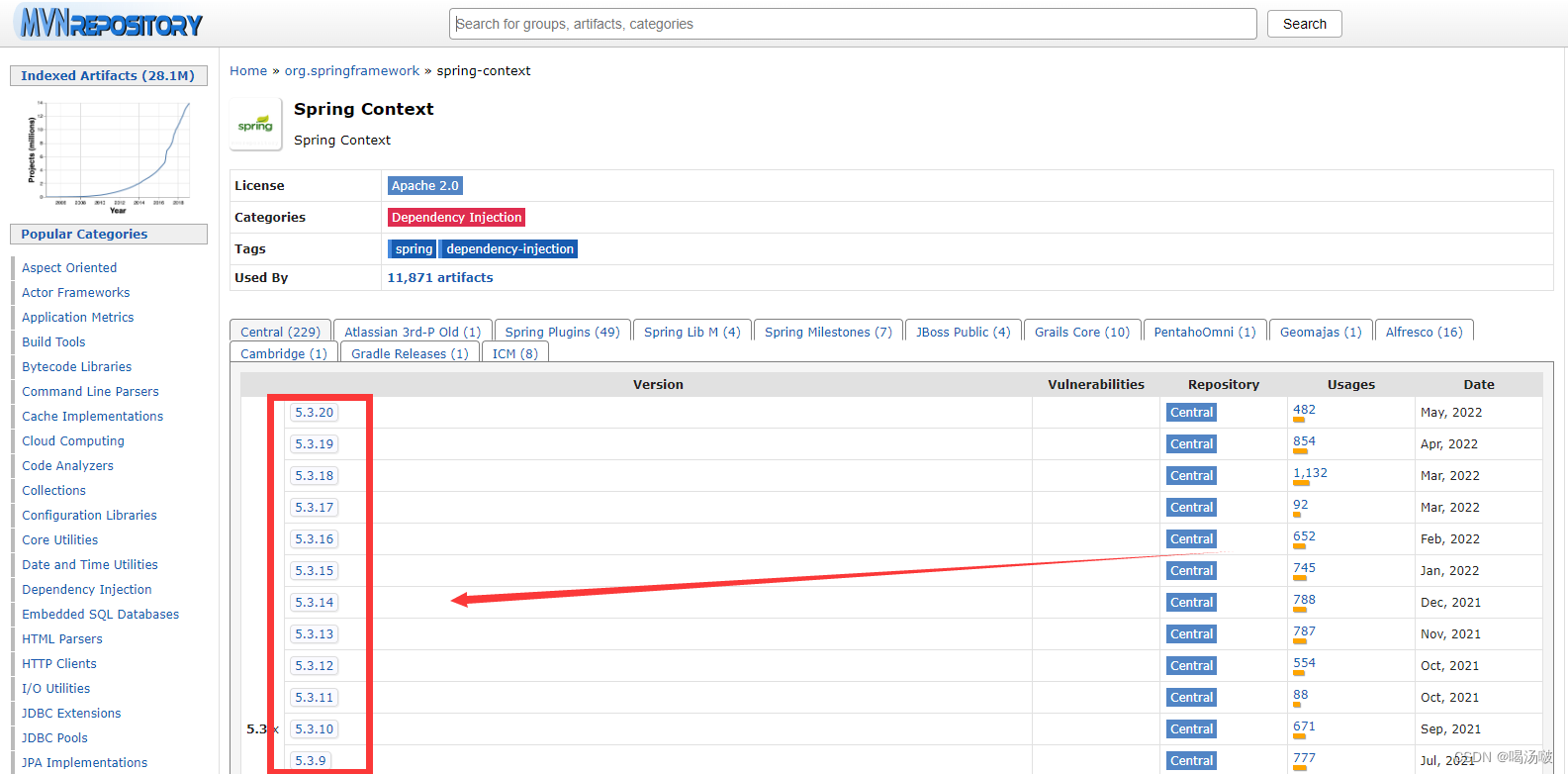Open version 5.3.10
The width and height of the screenshot is (1568, 774).
pos(314,729)
